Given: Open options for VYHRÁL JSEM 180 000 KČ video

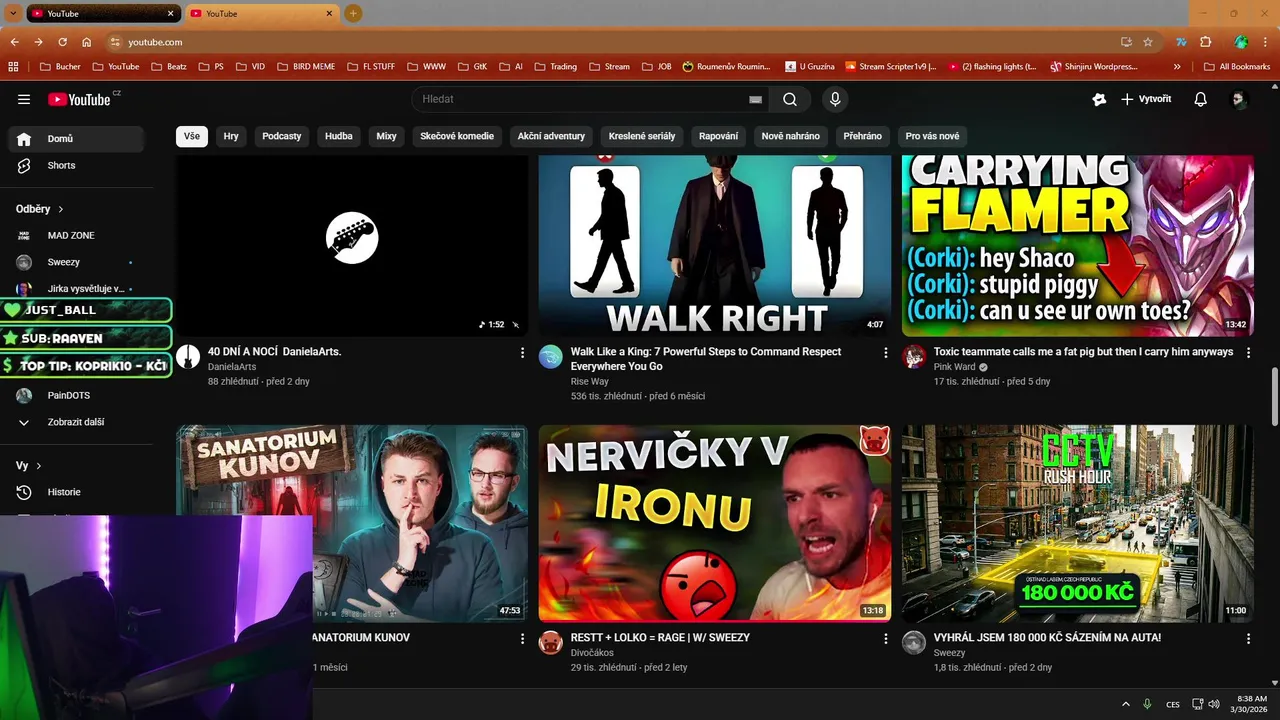Looking at the screenshot, I should (1248, 639).
